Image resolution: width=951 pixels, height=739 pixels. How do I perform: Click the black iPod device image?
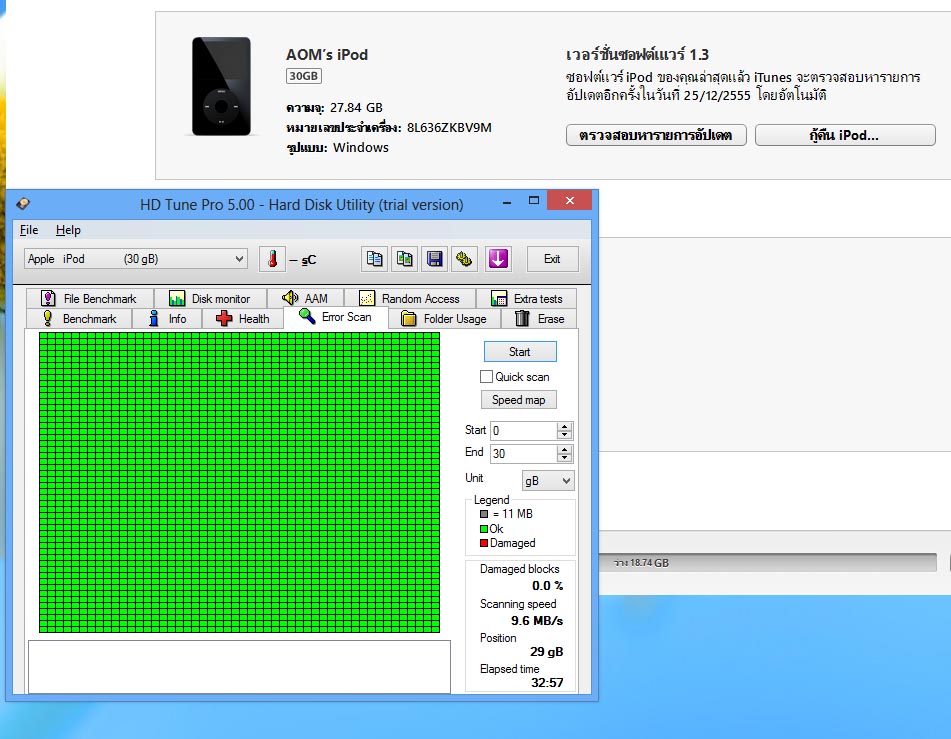(x=219, y=87)
